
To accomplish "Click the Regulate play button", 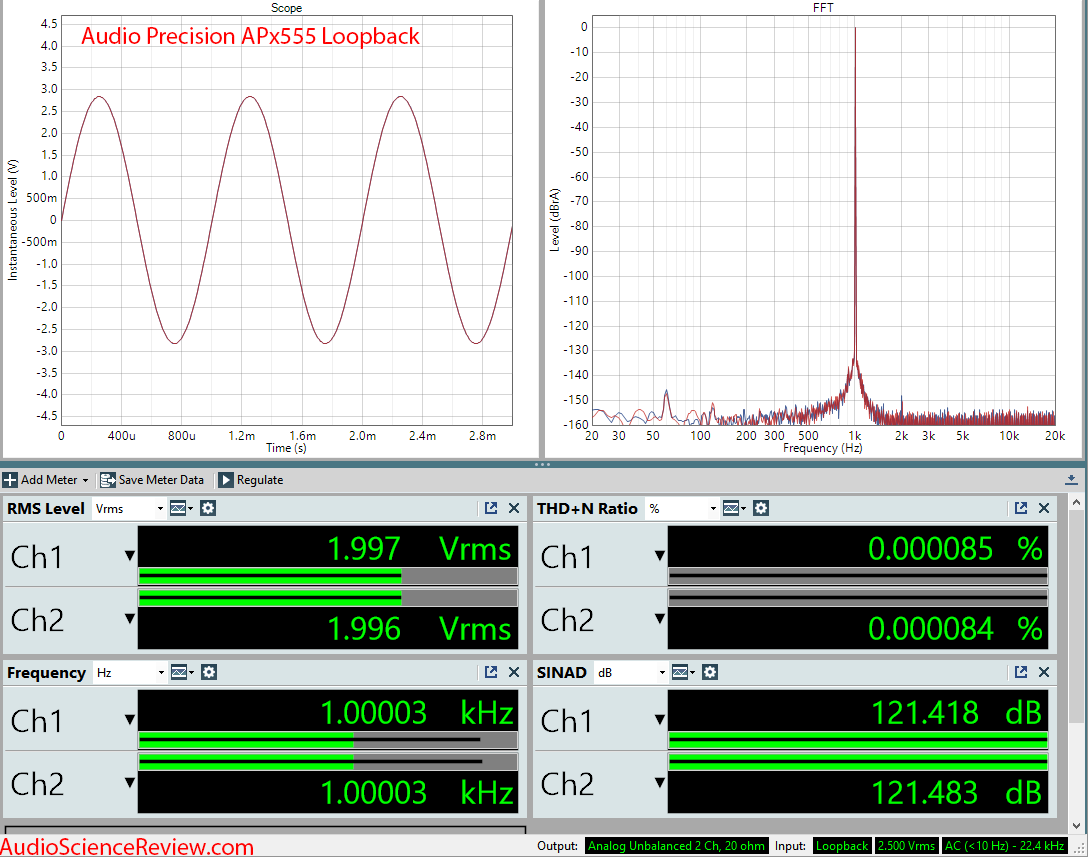I will [x=226, y=480].
